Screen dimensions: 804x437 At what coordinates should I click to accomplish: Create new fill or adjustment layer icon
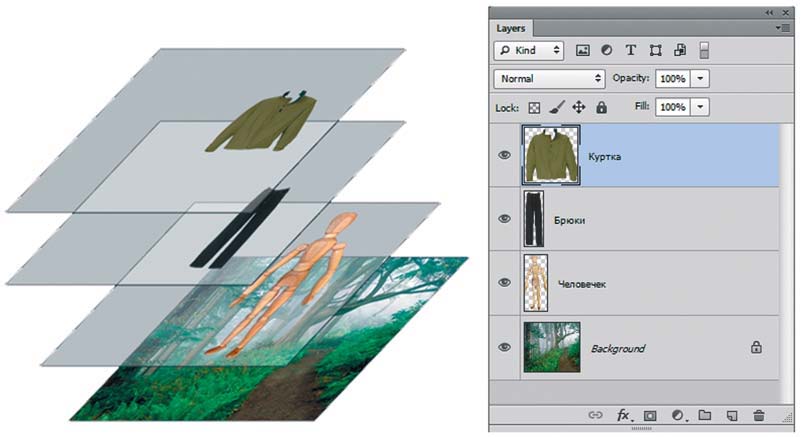(x=678, y=415)
